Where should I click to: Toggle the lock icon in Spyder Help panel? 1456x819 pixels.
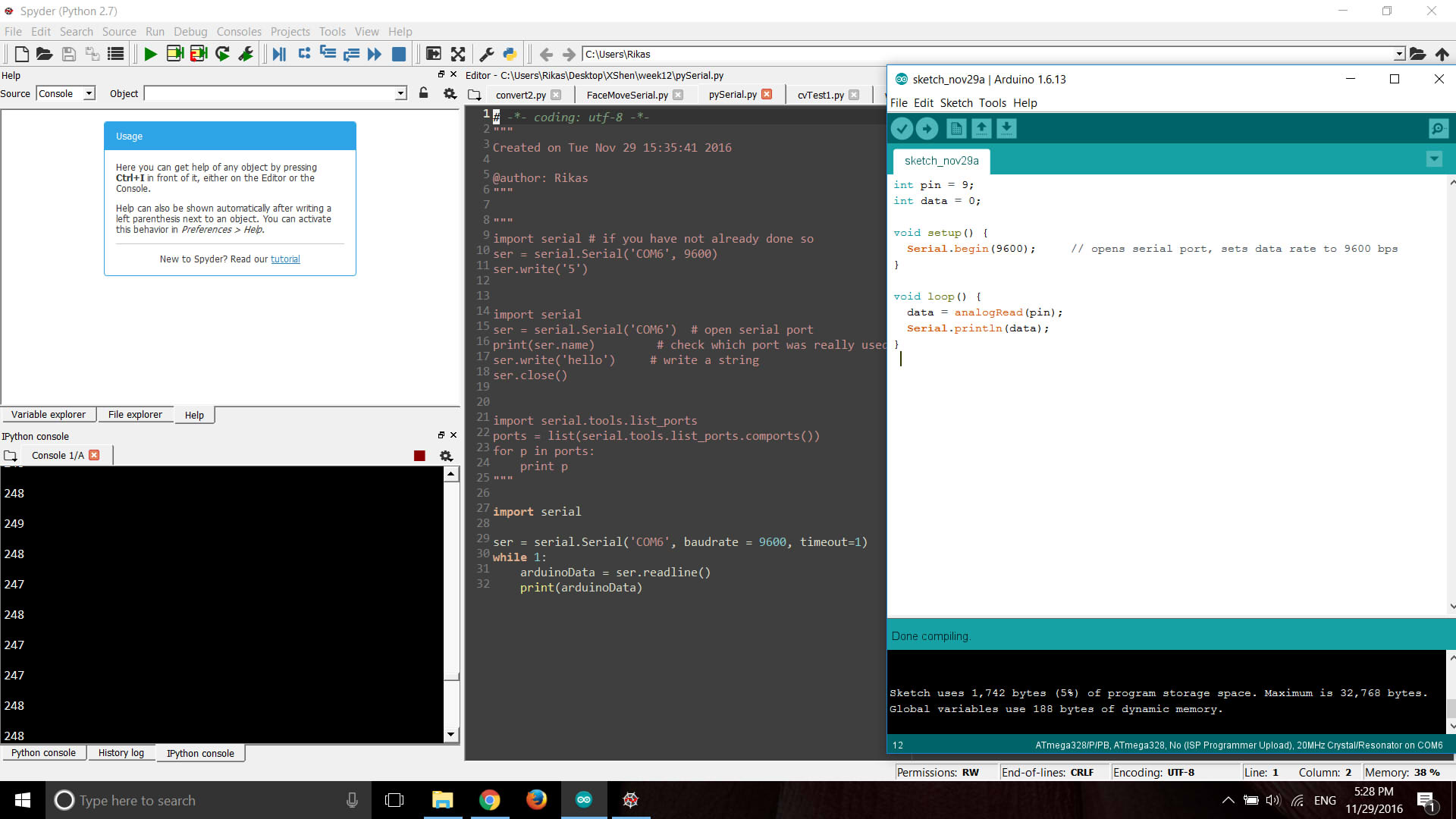point(423,92)
